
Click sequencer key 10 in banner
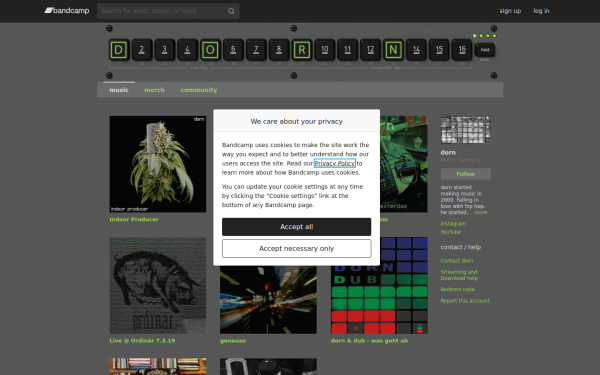pyautogui.click(x=324, y=50)
